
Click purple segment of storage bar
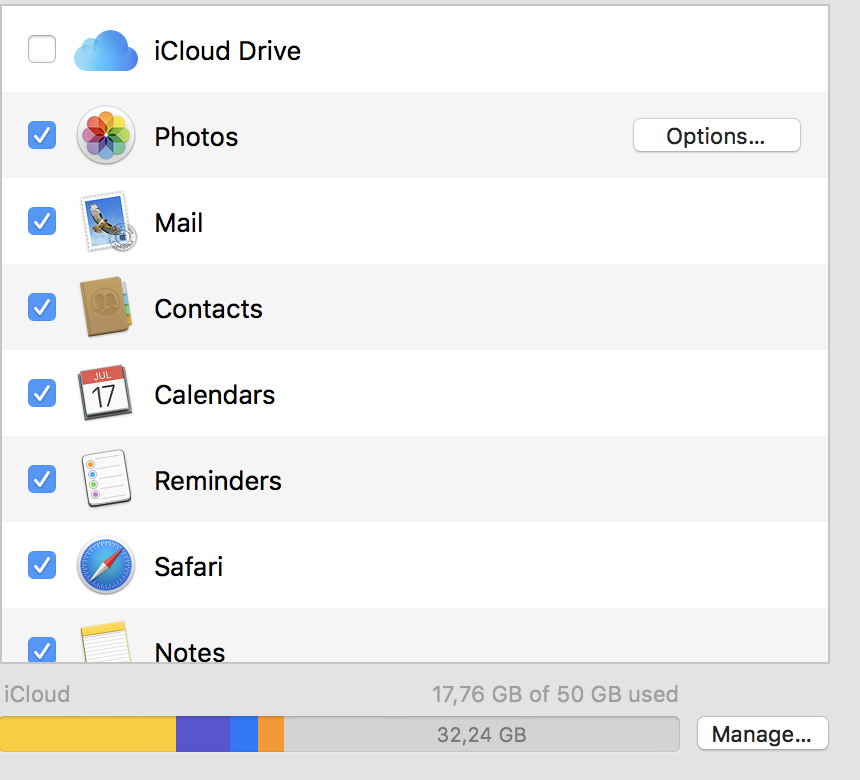coord(203,734)
